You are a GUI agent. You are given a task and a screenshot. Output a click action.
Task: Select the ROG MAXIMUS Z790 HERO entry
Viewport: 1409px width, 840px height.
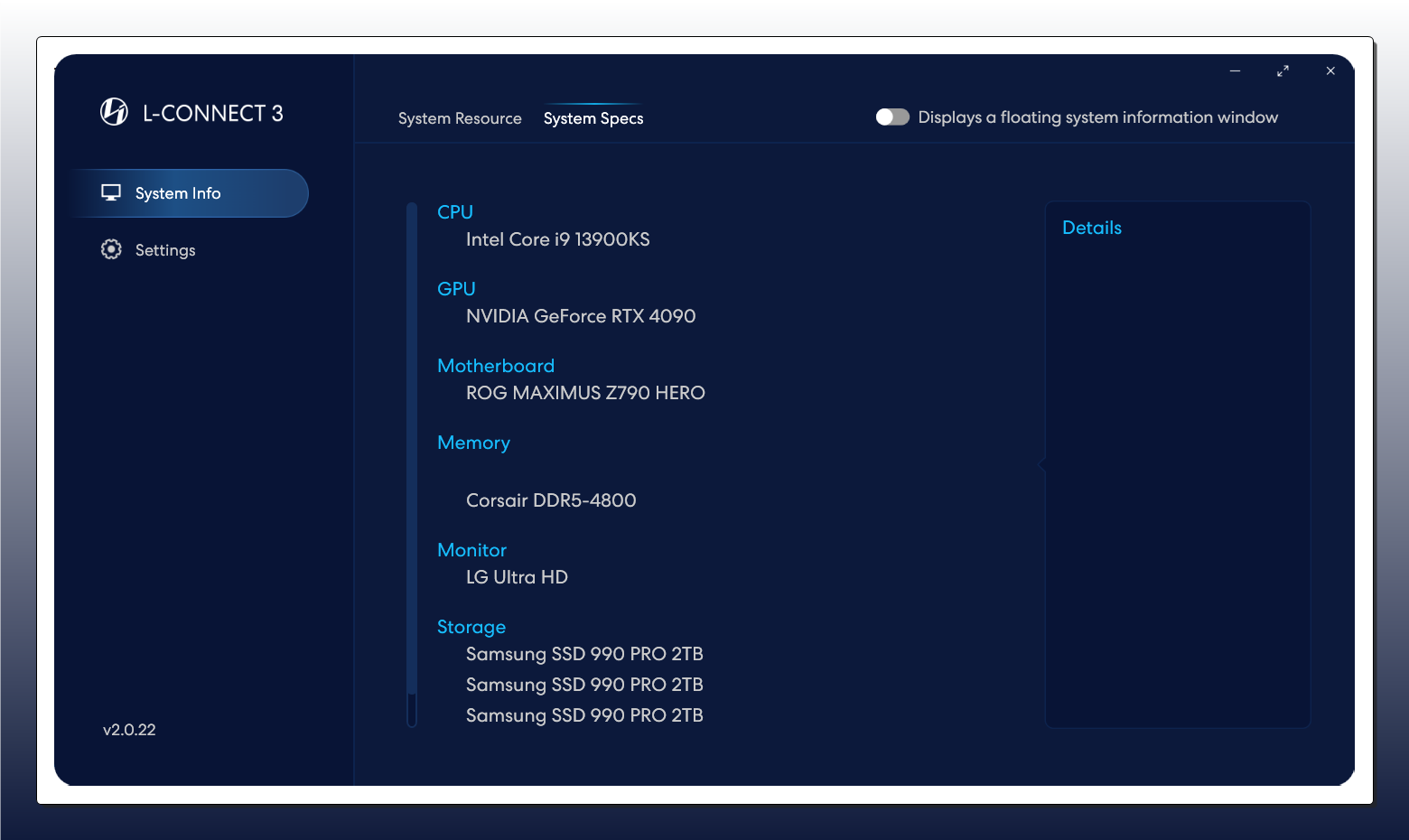pyautogui.click(x=585, y=393)
